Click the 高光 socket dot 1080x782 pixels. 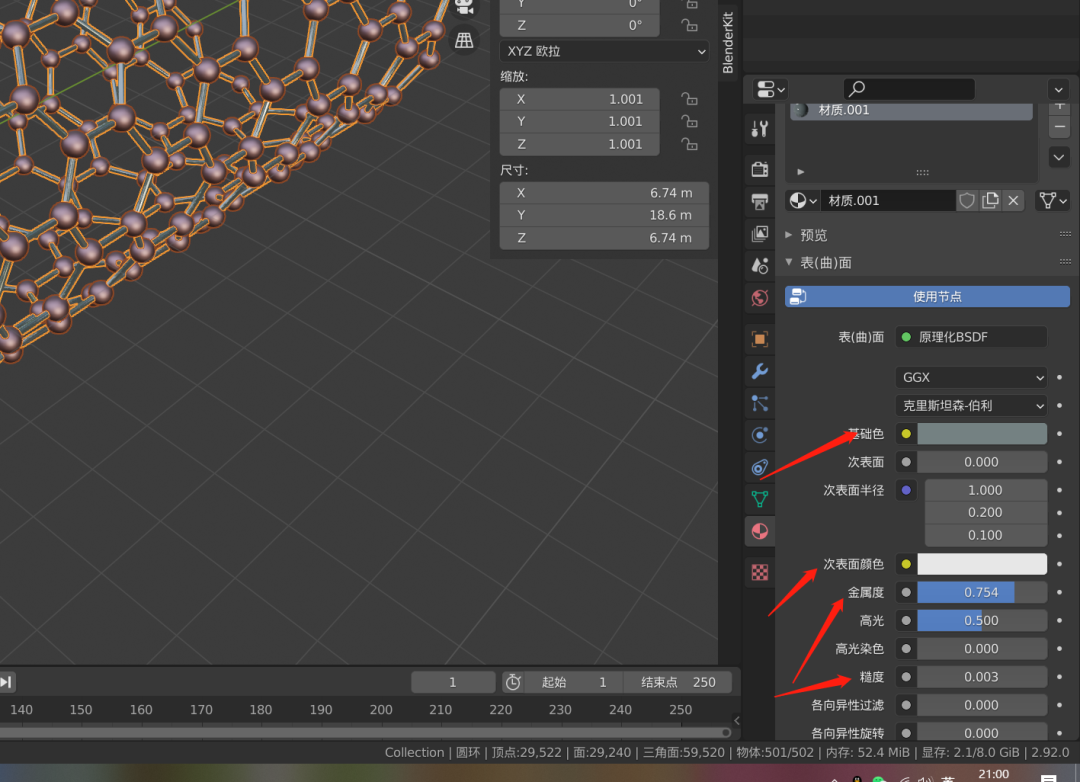(906, 621)
